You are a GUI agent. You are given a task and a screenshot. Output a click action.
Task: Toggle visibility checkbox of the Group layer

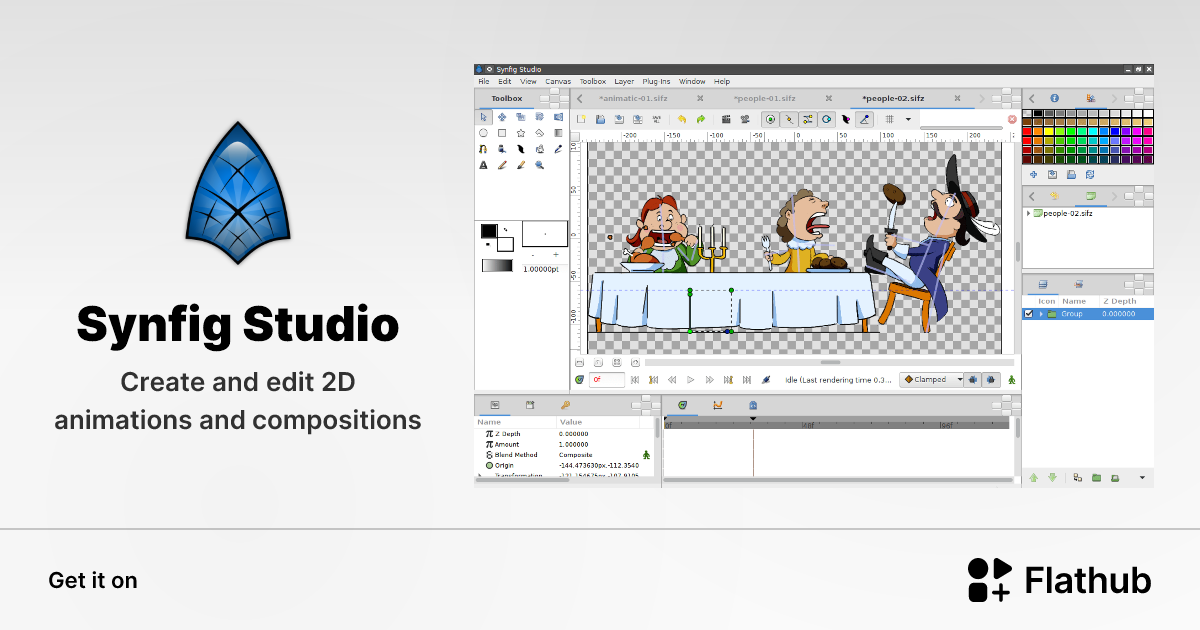1027,313
